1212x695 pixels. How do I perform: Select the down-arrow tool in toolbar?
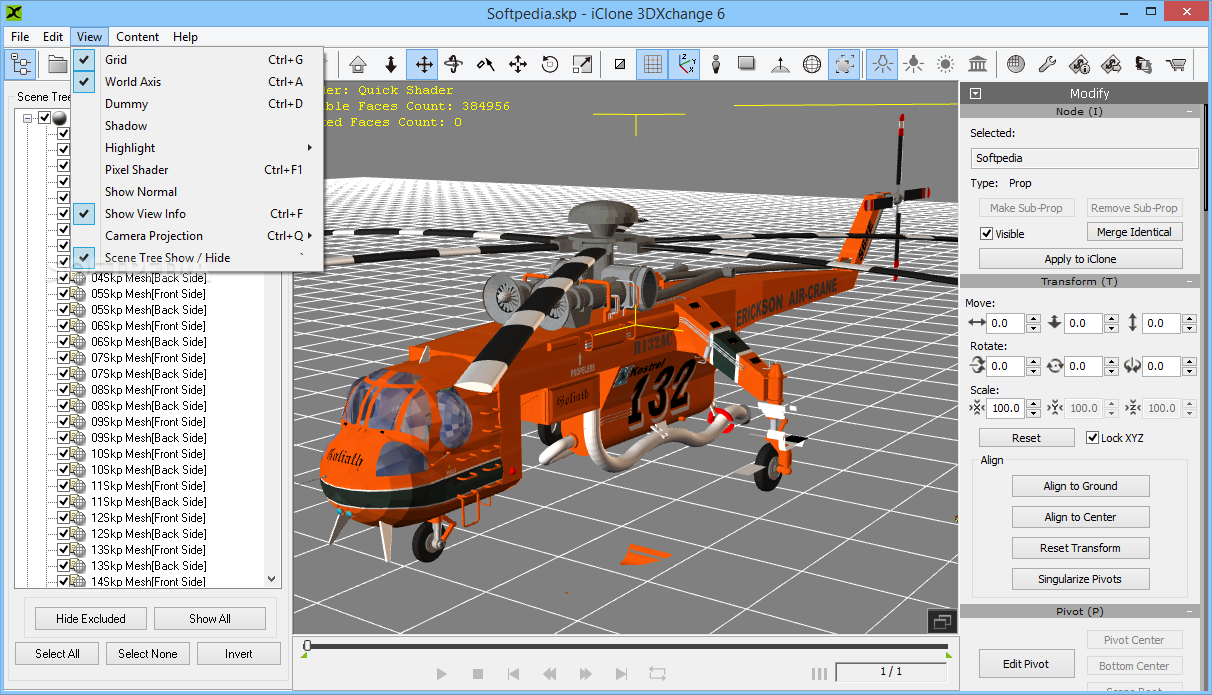391,65
